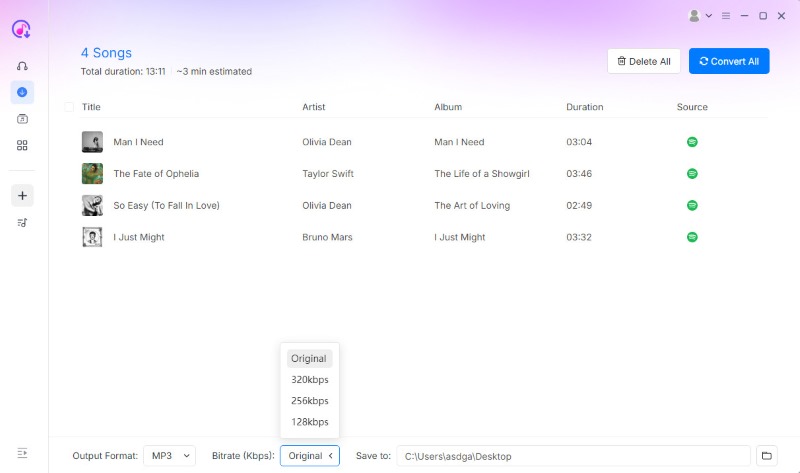Open the hamburger menu in title bar
800x473 pixels.
click(x=726, y=16)
